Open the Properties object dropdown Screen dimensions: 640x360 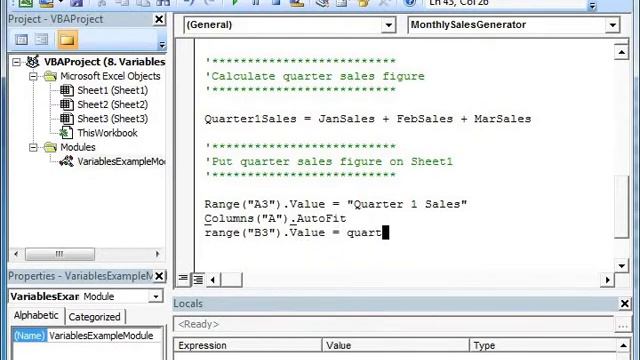156,297
